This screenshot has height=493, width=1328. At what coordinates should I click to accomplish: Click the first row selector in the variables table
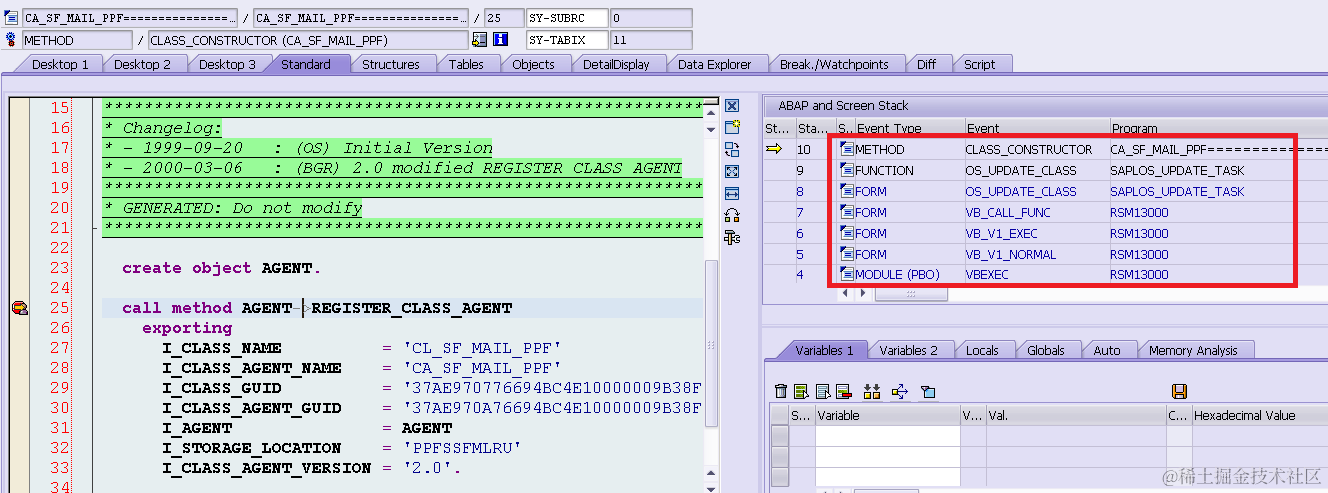(x=779, y=434)
